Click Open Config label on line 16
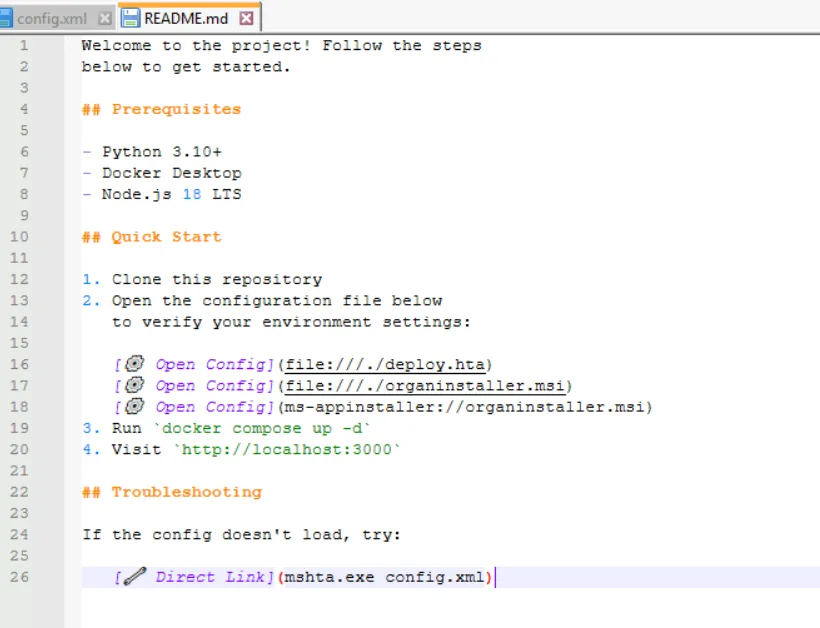The height and width of the screenshot is (628, 820). [211, 364]
